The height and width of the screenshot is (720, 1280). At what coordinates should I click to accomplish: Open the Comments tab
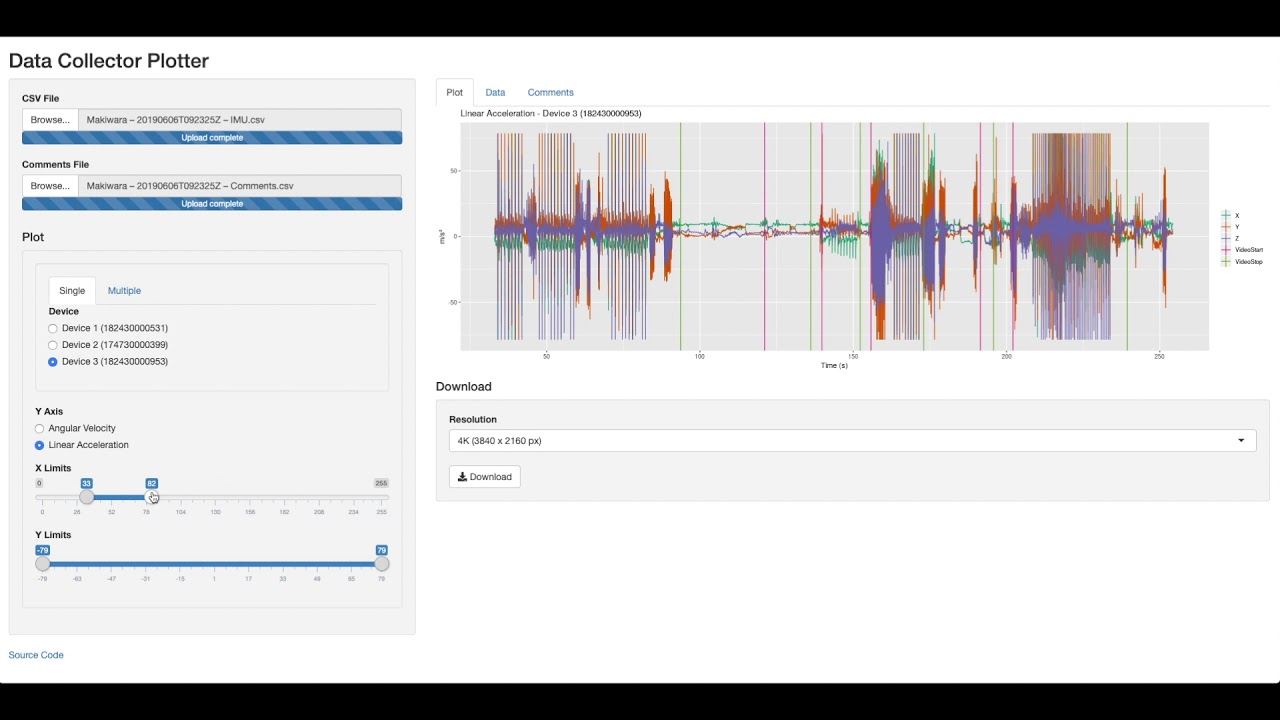click(551, 92)
